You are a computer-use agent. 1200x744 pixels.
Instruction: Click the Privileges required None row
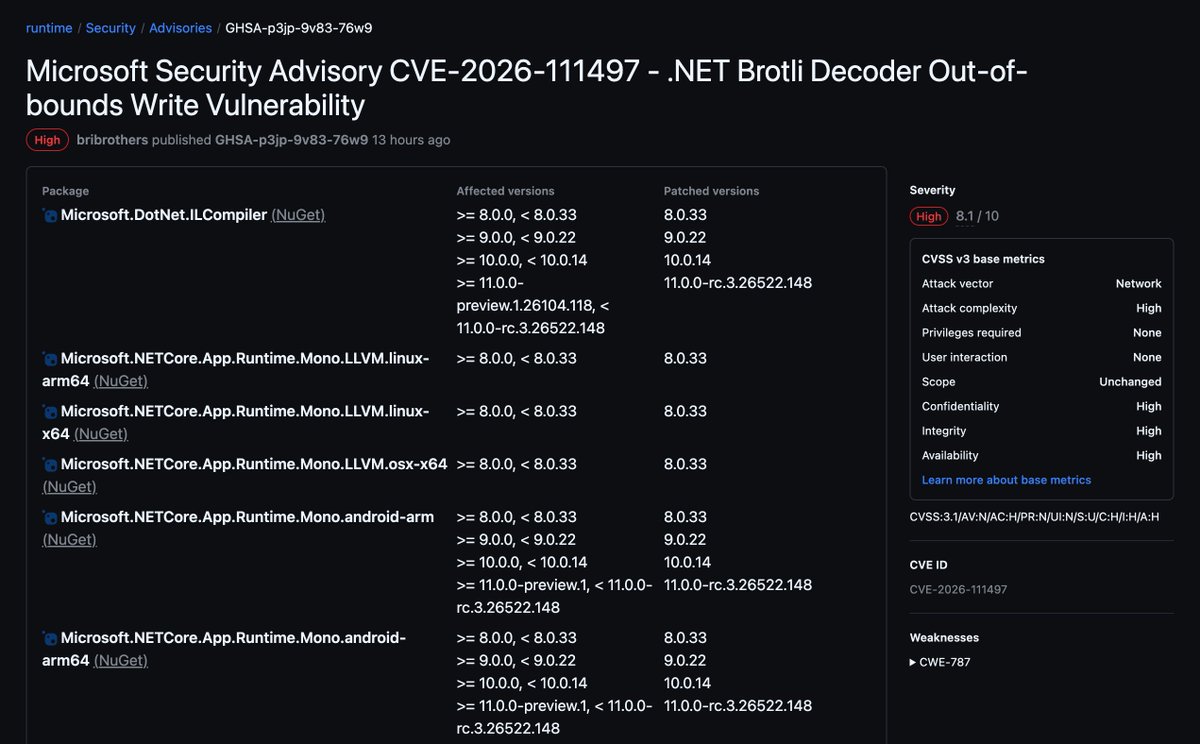[x=1041, y=333]
